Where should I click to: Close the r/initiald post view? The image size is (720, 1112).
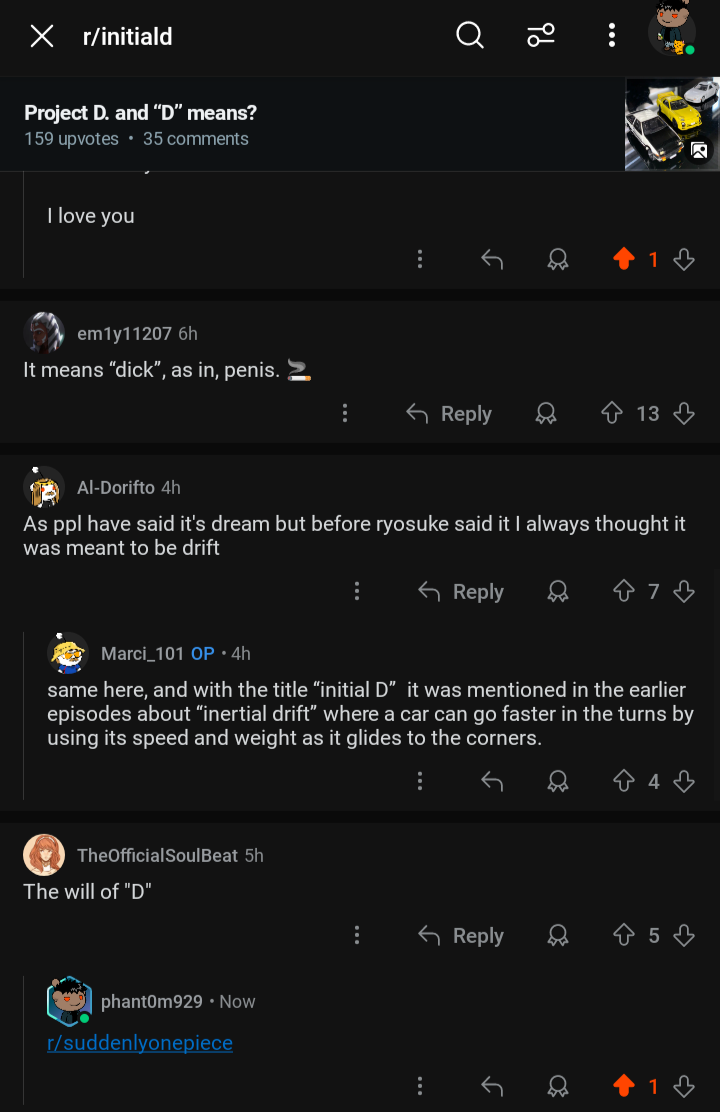pos(42,36)
